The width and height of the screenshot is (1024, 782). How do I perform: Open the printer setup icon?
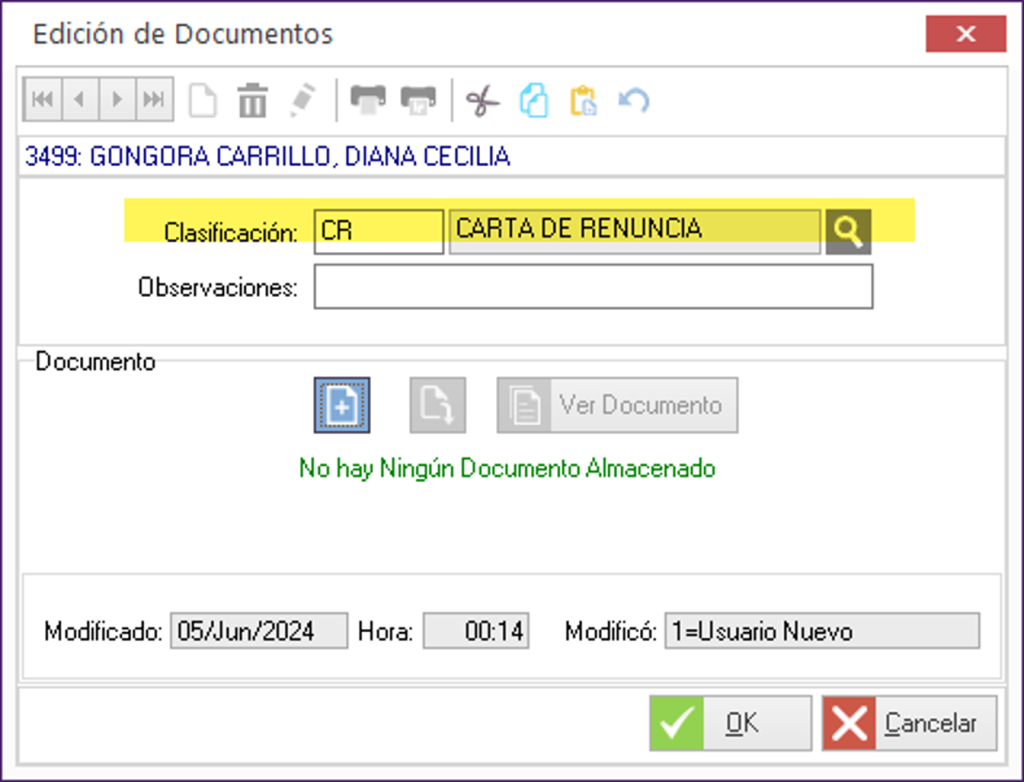(x=418, y=99)
